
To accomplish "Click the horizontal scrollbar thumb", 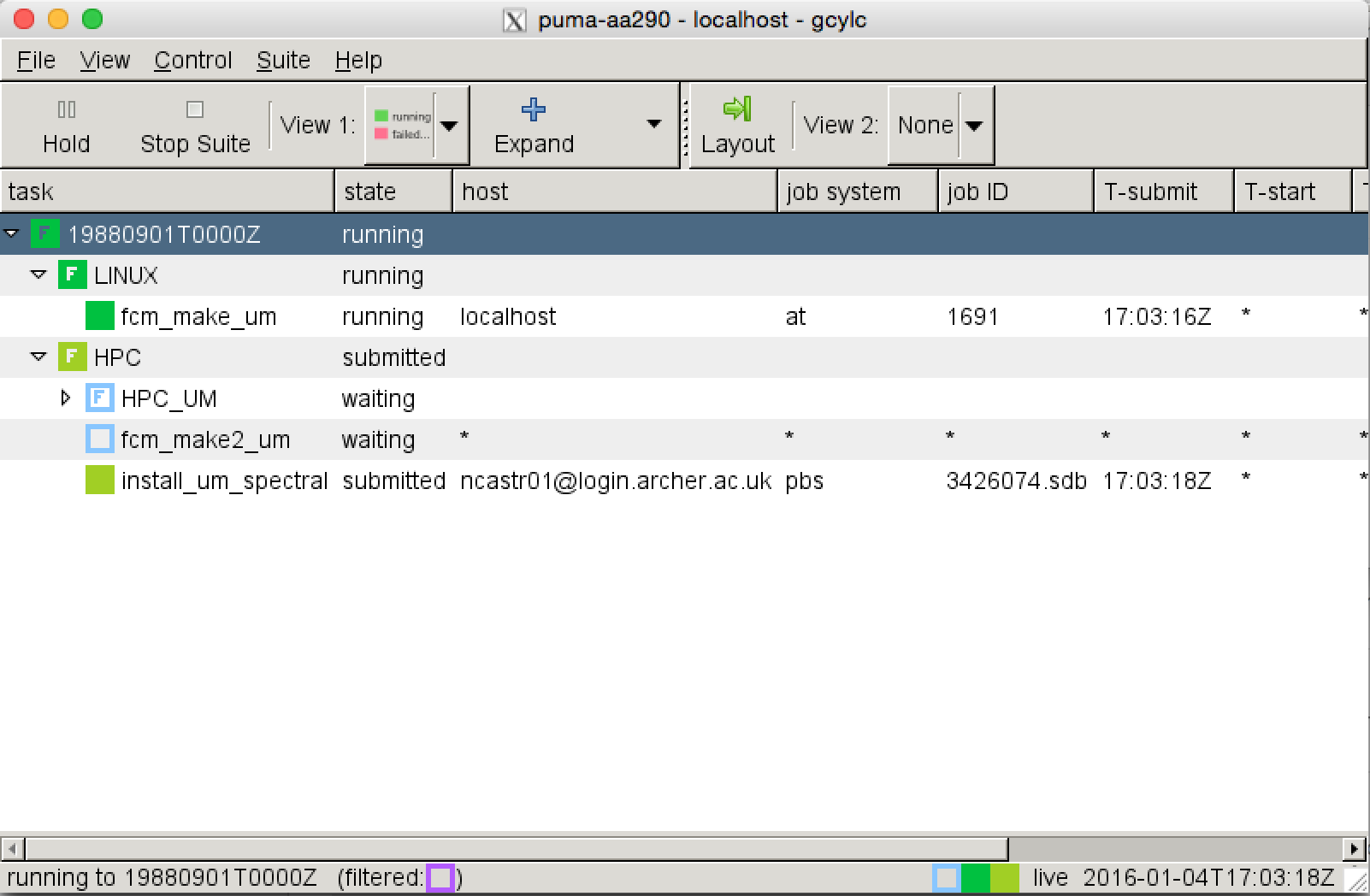I will (x=517, y=849).
